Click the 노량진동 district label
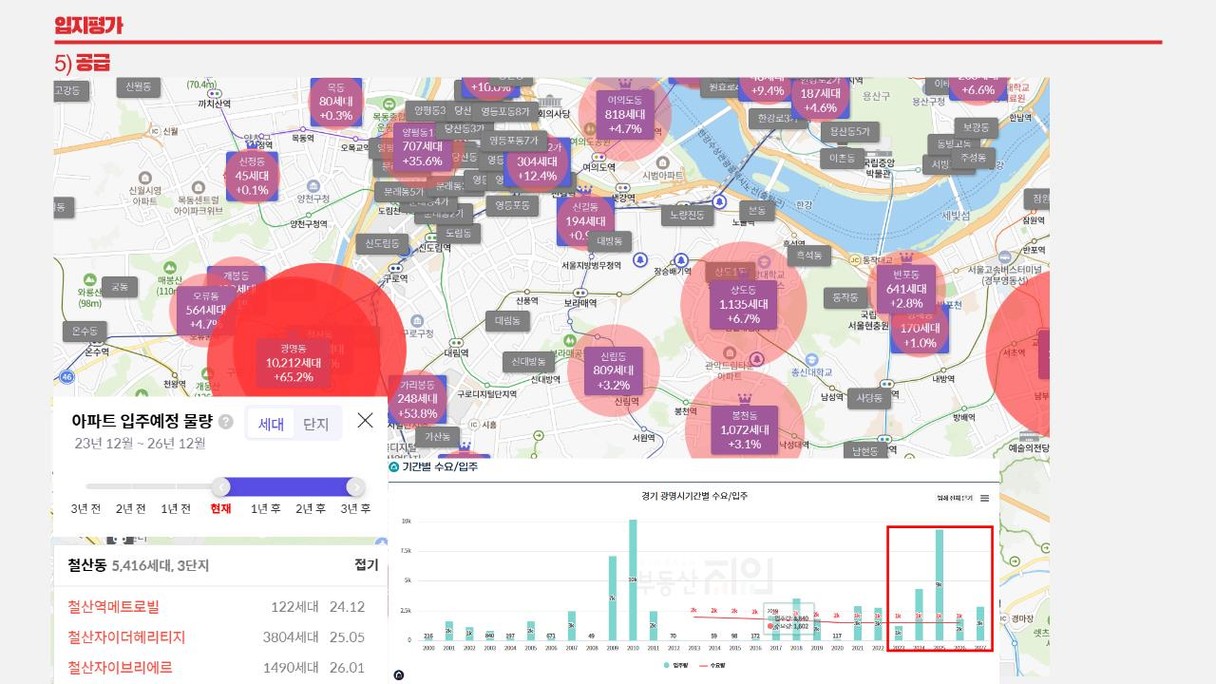Viewport: 1216px width, 684px height. coord(687,214)
